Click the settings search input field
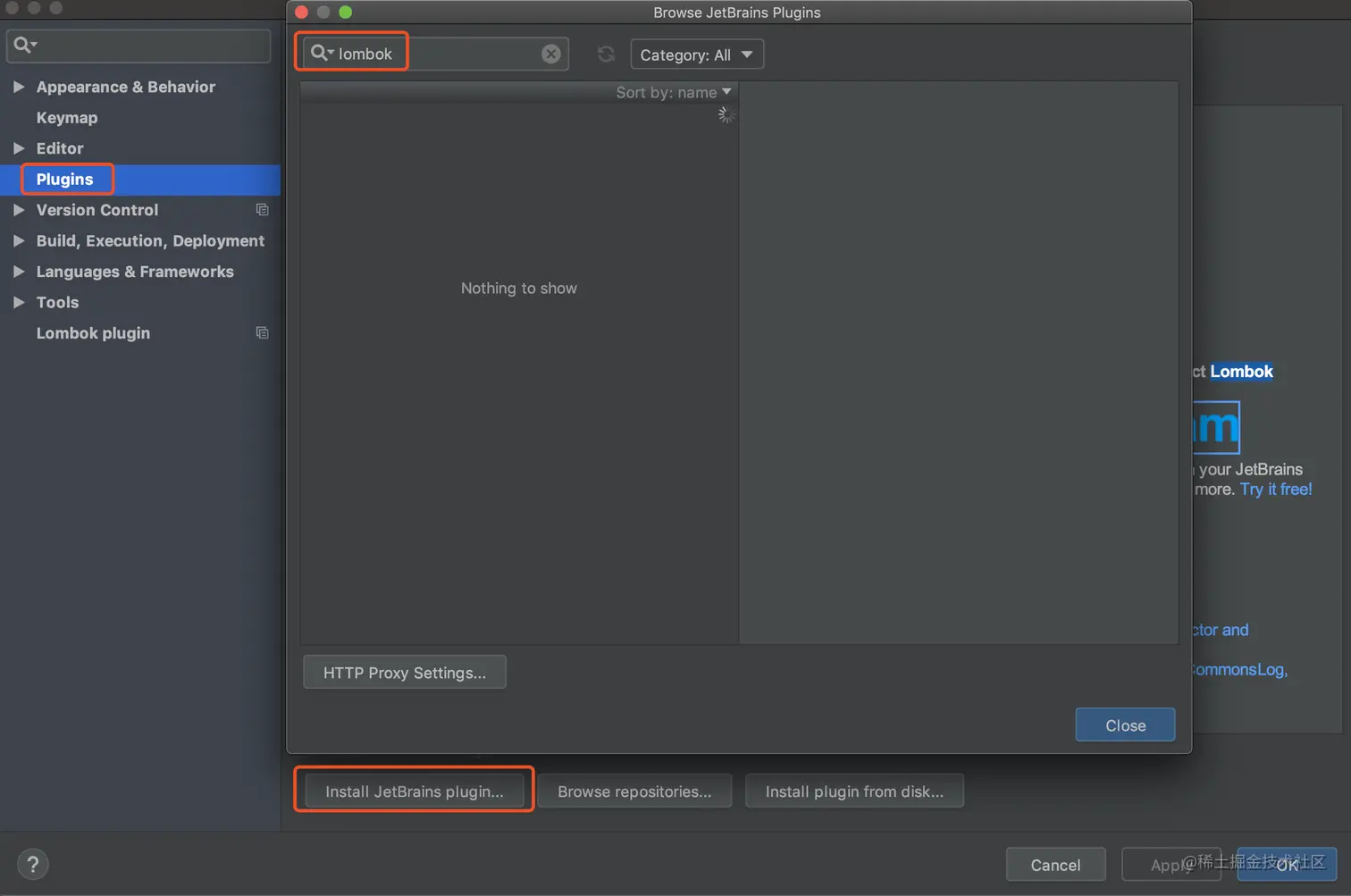The width and height of the screenshot is (1351, 896). click(138, 46)
